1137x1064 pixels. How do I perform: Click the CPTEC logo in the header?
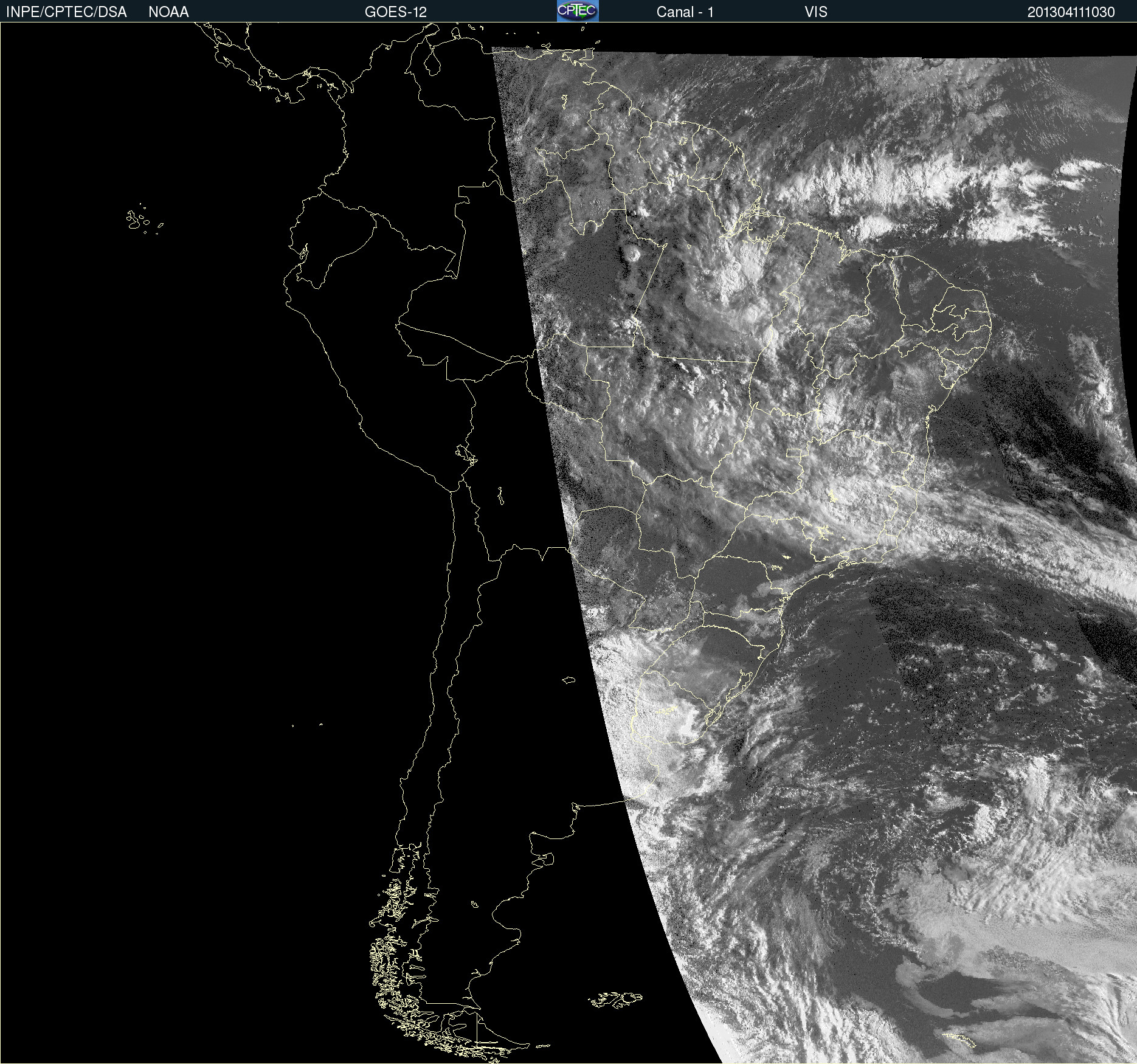pyautogui.click(x=578, y=11)
